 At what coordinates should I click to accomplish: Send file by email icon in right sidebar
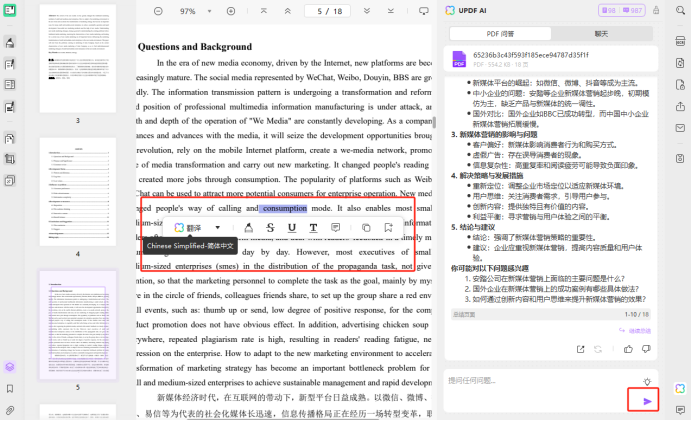pyautogui.click(x=680, y=128)
